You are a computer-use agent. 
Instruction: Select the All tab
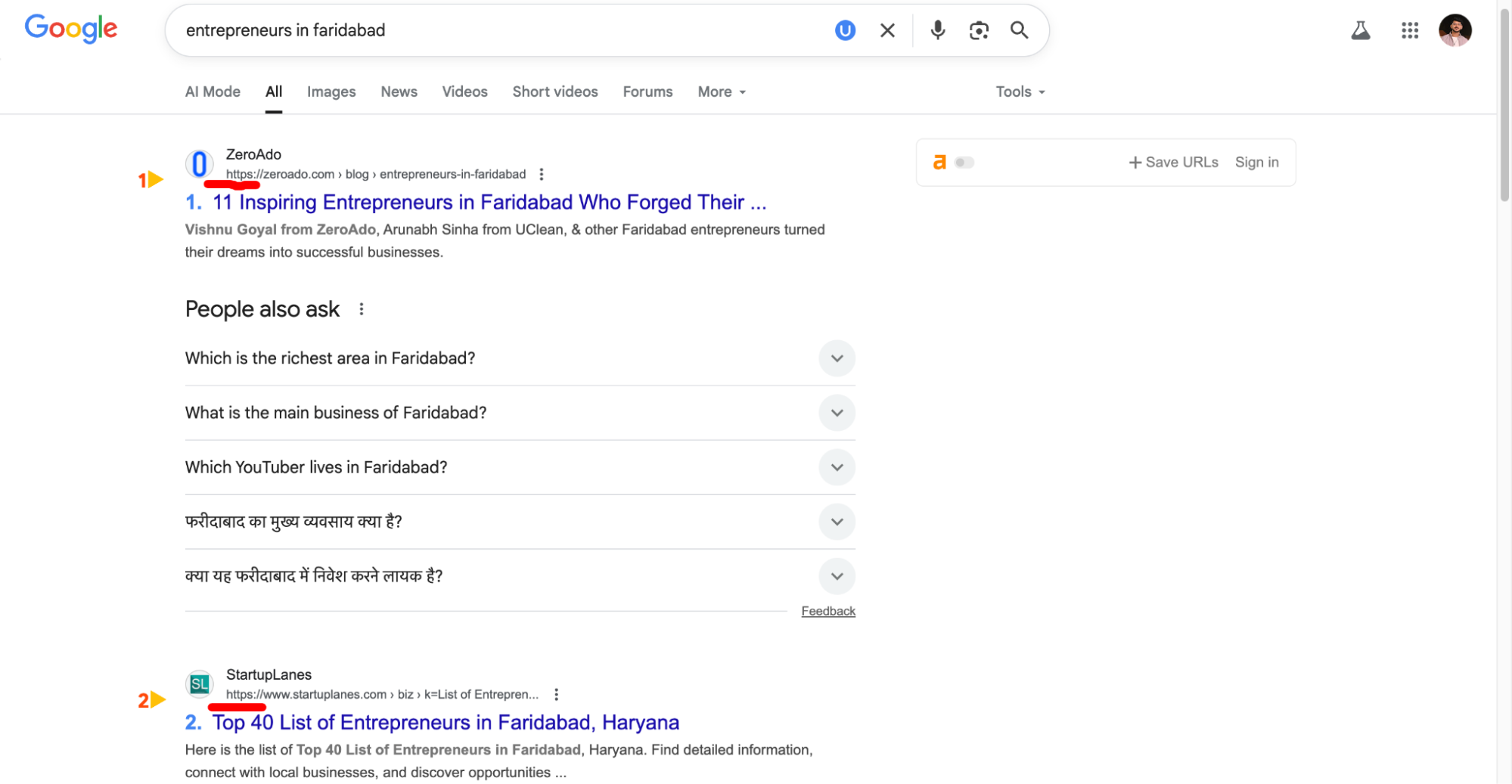coord(274,91)
